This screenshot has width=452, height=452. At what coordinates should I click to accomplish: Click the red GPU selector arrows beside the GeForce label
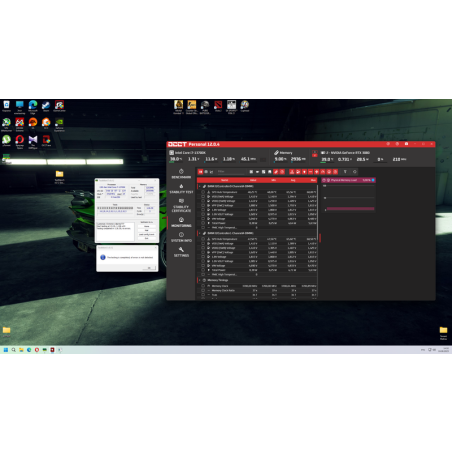pyautogui.click(x=314, y=154)
